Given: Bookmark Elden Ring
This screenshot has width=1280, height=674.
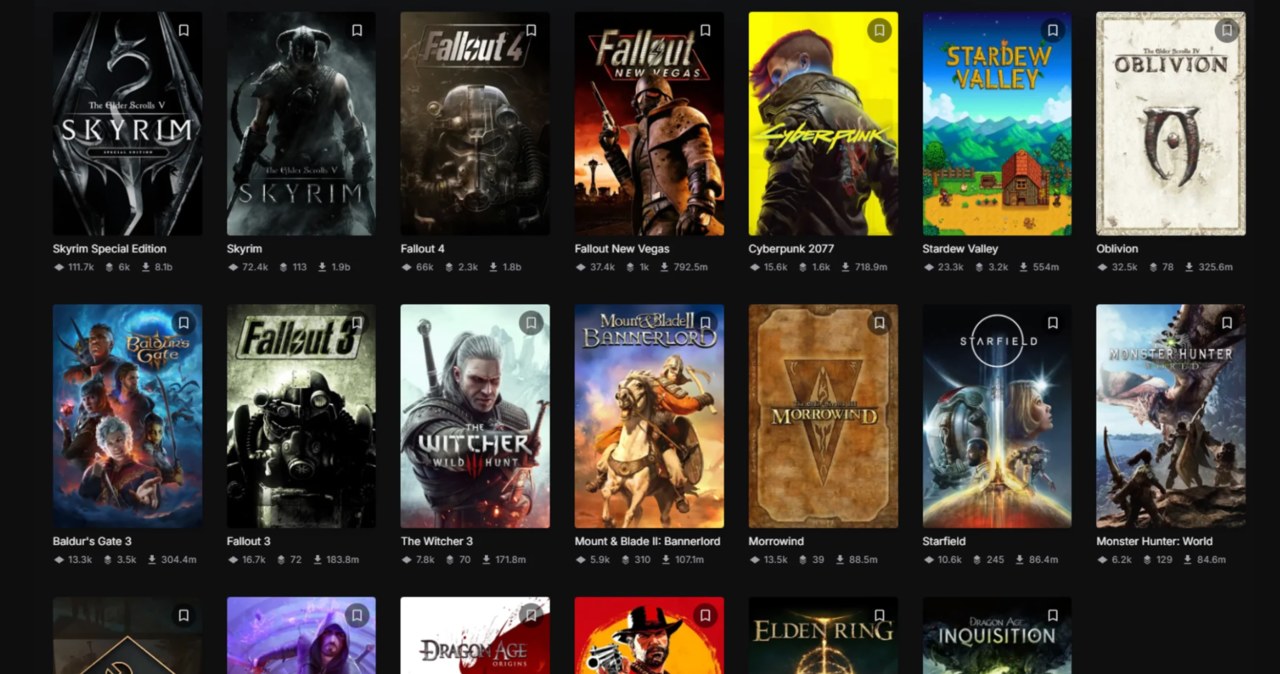Looking at the screenshot, I should 879,616.
